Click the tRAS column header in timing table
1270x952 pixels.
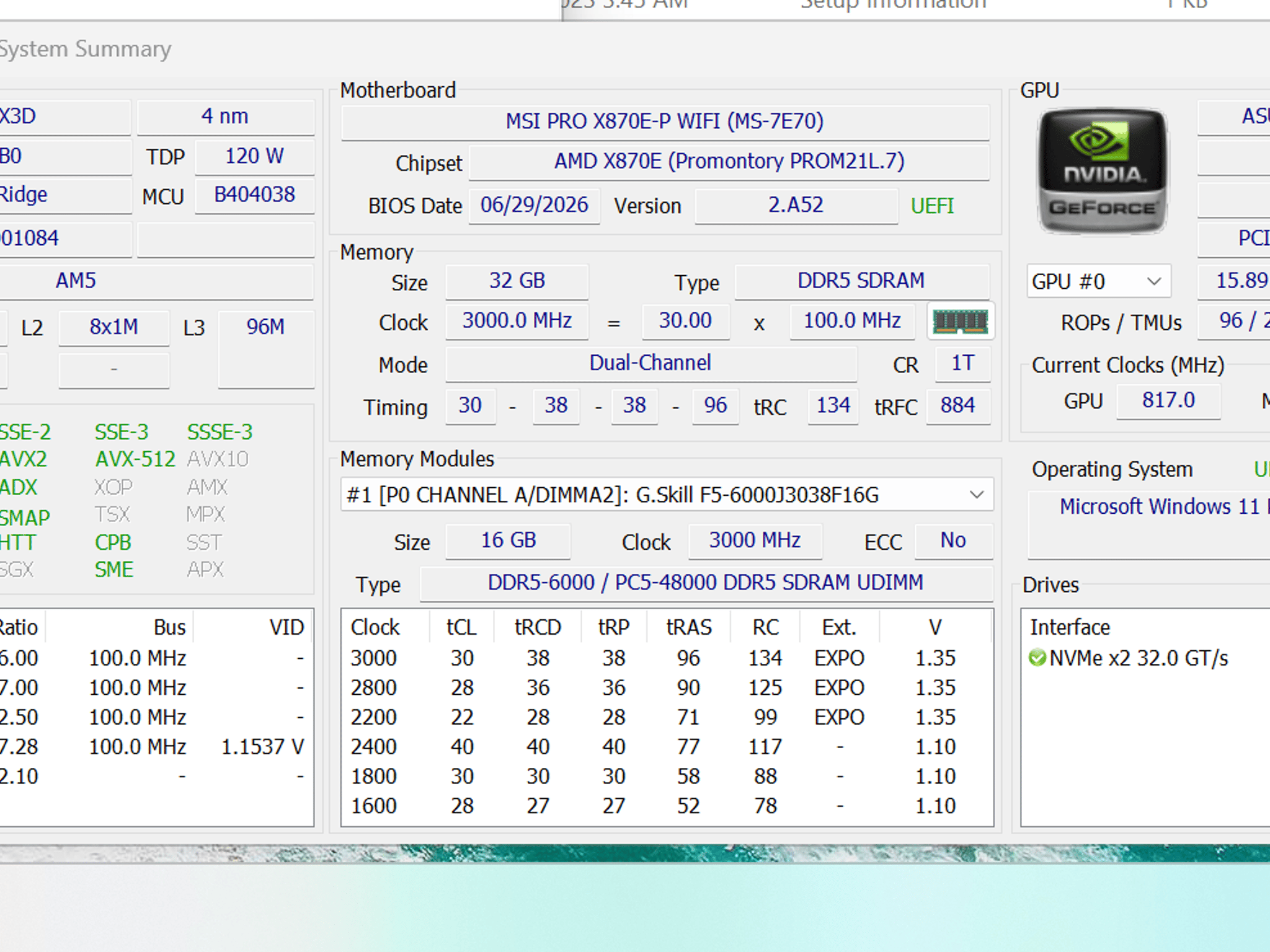(x=689, y=627)
